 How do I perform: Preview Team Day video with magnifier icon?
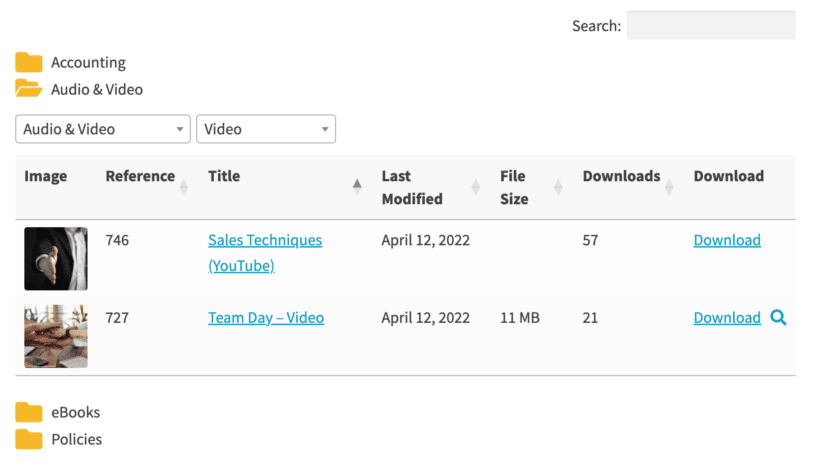point(778,317)
